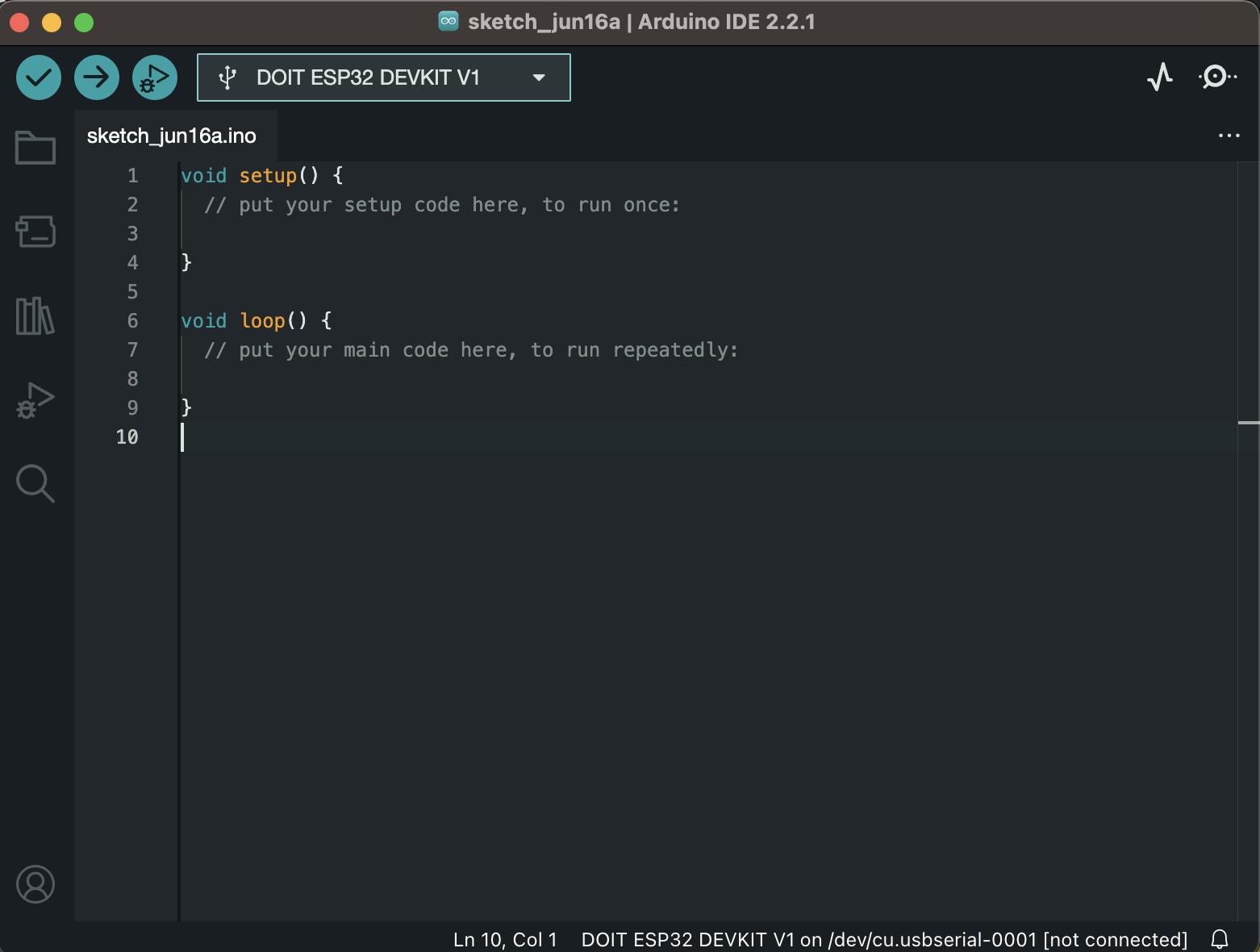Click the Ln 10, Col 1 status entry

505,940
